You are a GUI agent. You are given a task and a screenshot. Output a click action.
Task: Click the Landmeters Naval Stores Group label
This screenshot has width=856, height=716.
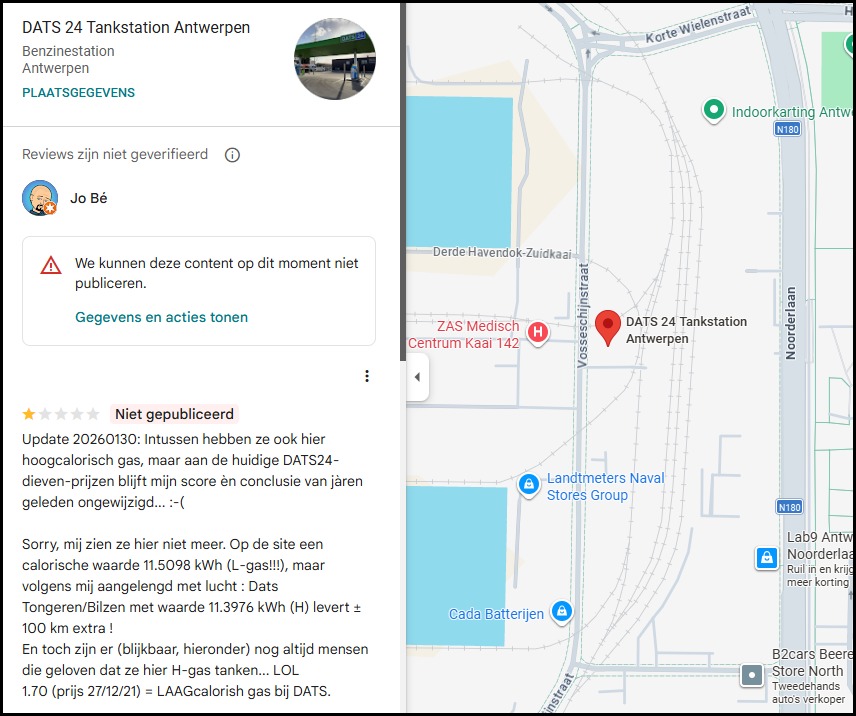pyautogui.click(x=605, y=486)
